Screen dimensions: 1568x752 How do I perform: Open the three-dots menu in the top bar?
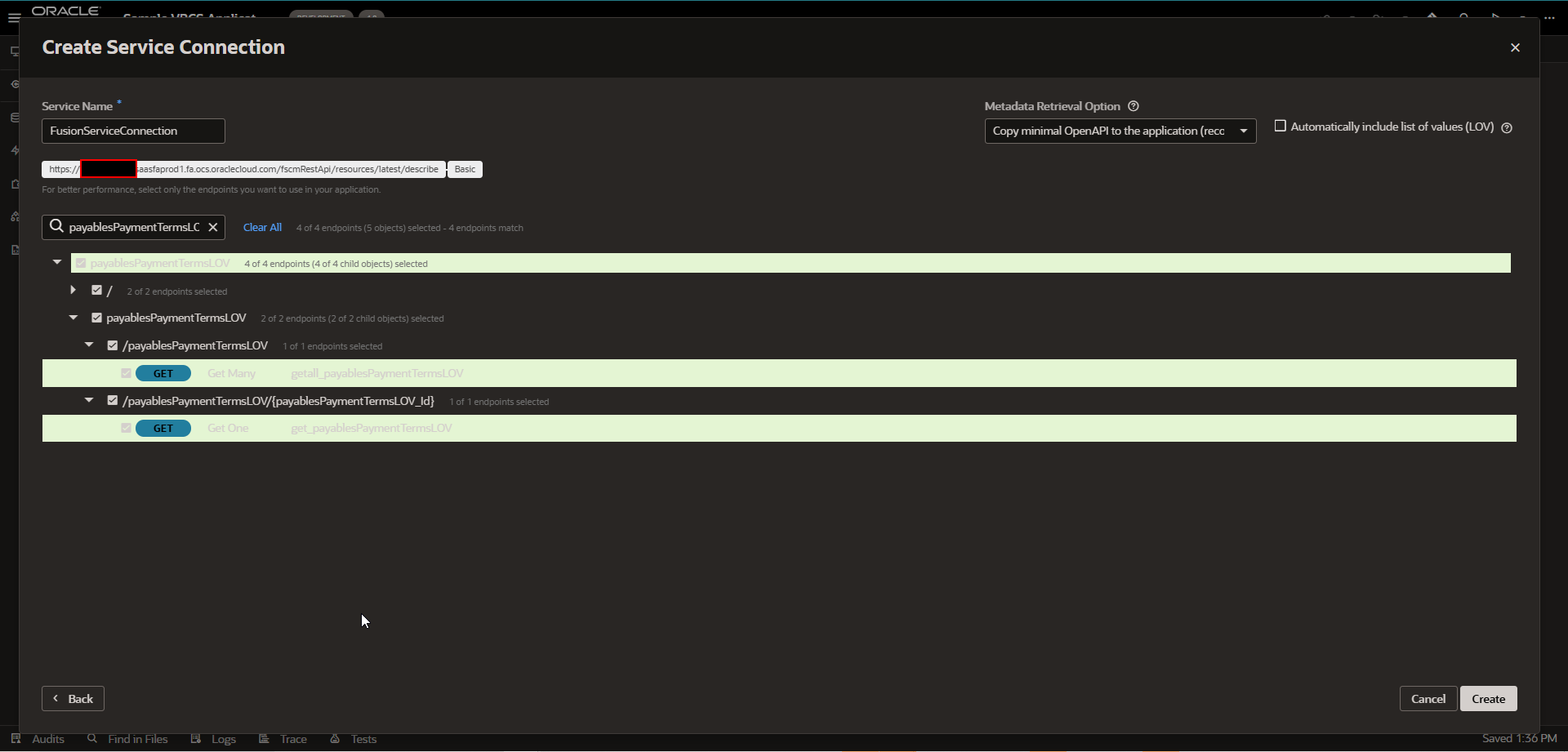click(1550, 18)
